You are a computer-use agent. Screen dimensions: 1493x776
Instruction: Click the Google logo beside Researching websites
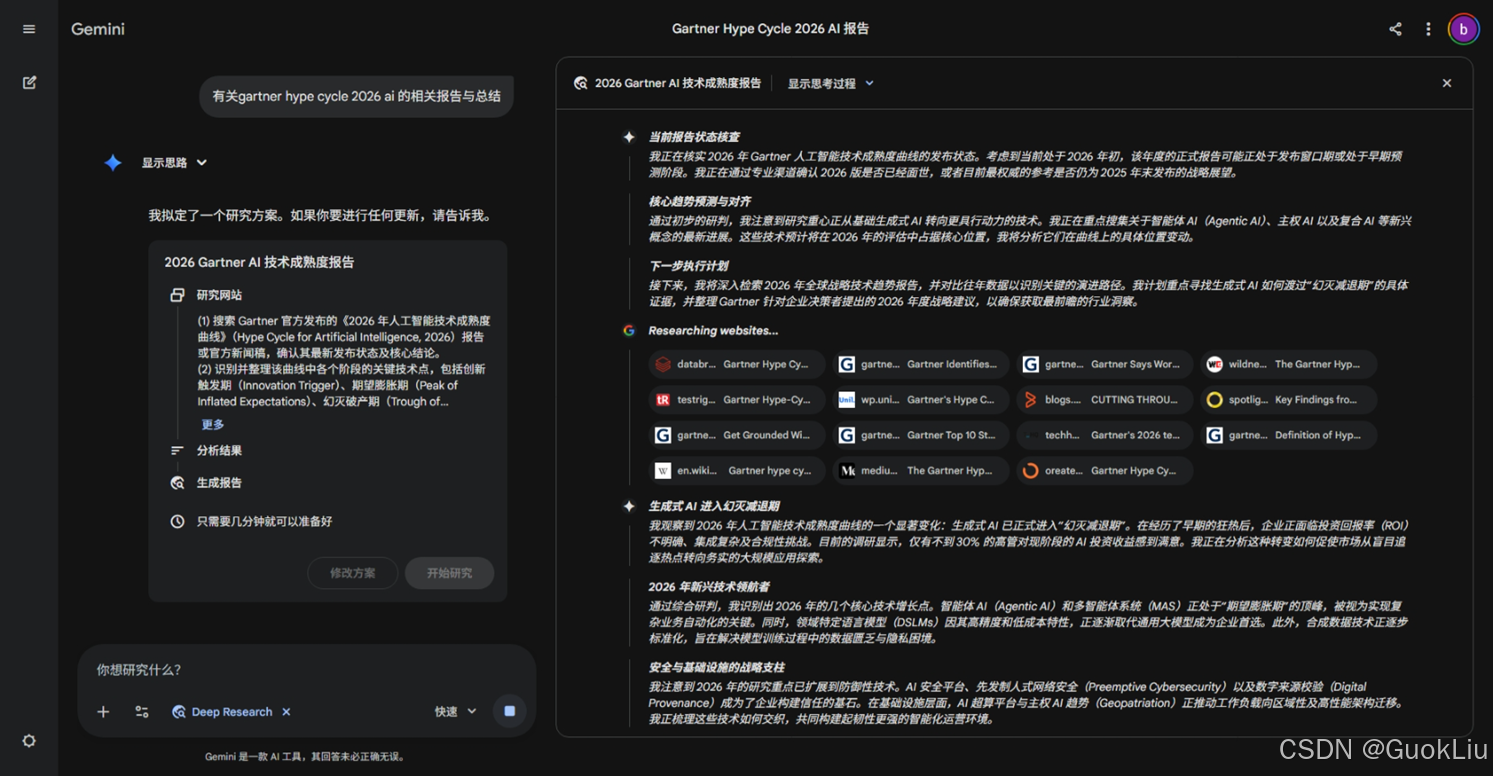point(629,330)
